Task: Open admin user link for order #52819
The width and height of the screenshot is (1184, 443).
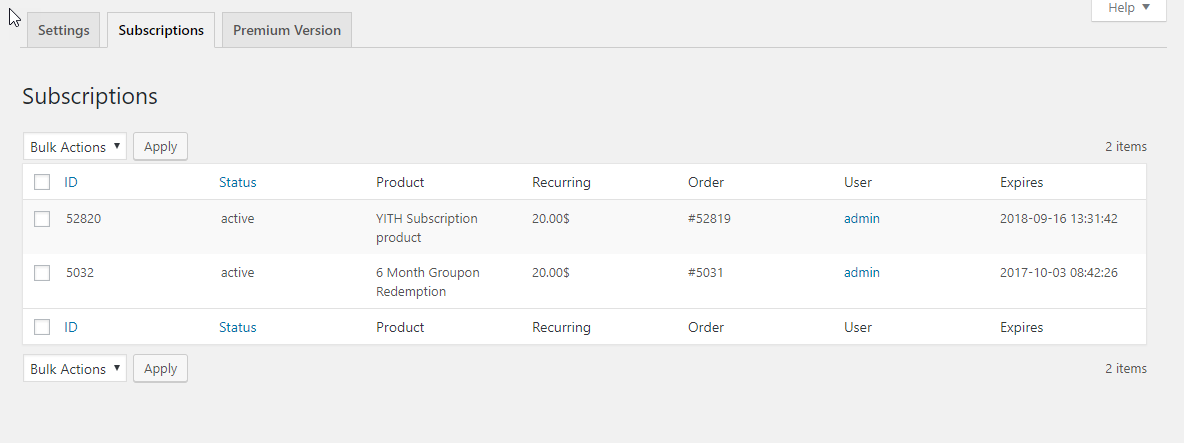Action: tap(862, 219)
